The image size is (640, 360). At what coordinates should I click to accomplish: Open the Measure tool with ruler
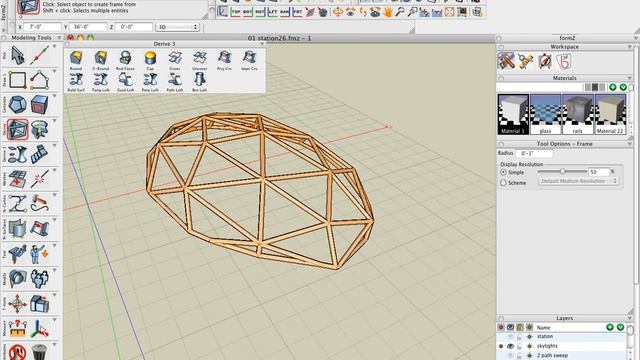pos(18,328)
